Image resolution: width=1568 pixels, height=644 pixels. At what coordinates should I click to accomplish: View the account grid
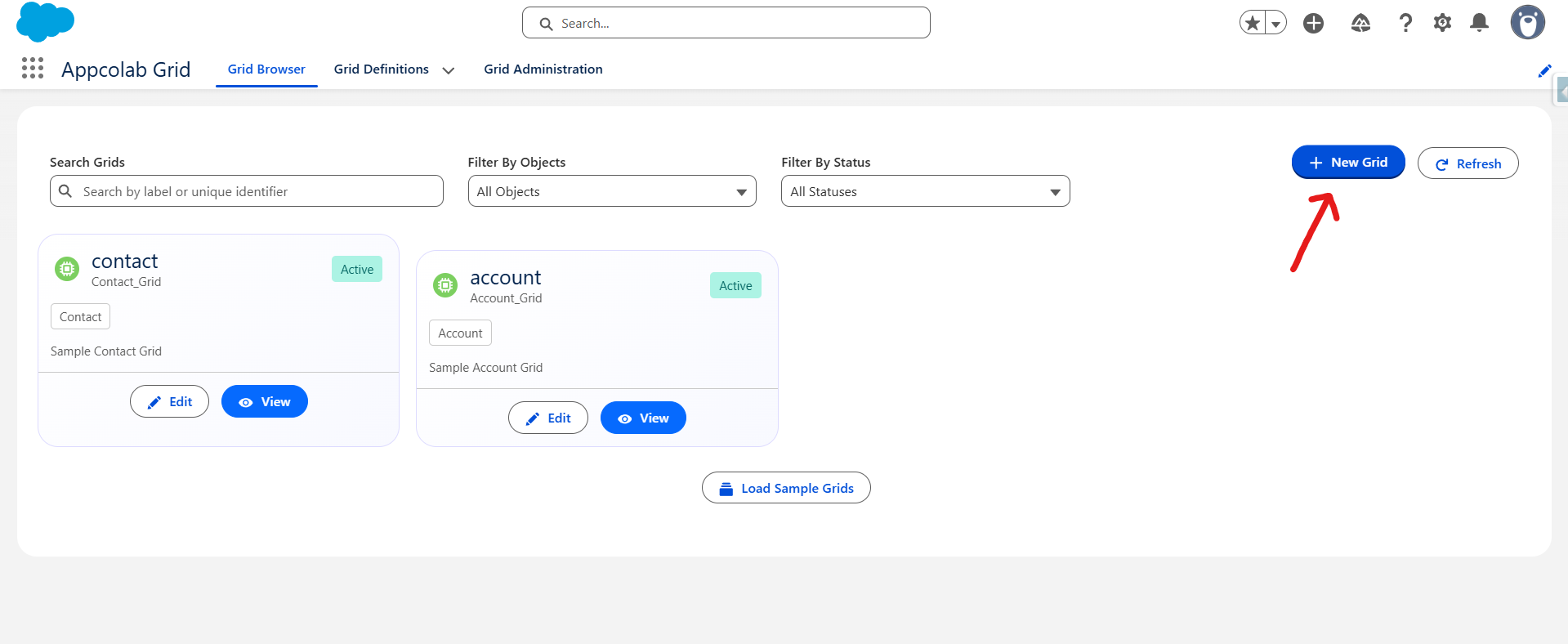643,418
